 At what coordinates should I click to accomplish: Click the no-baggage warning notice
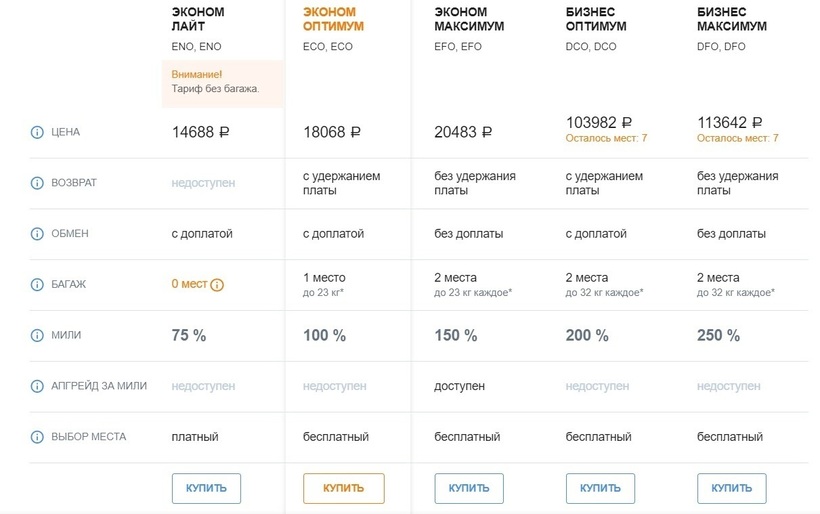coord(223,82)
